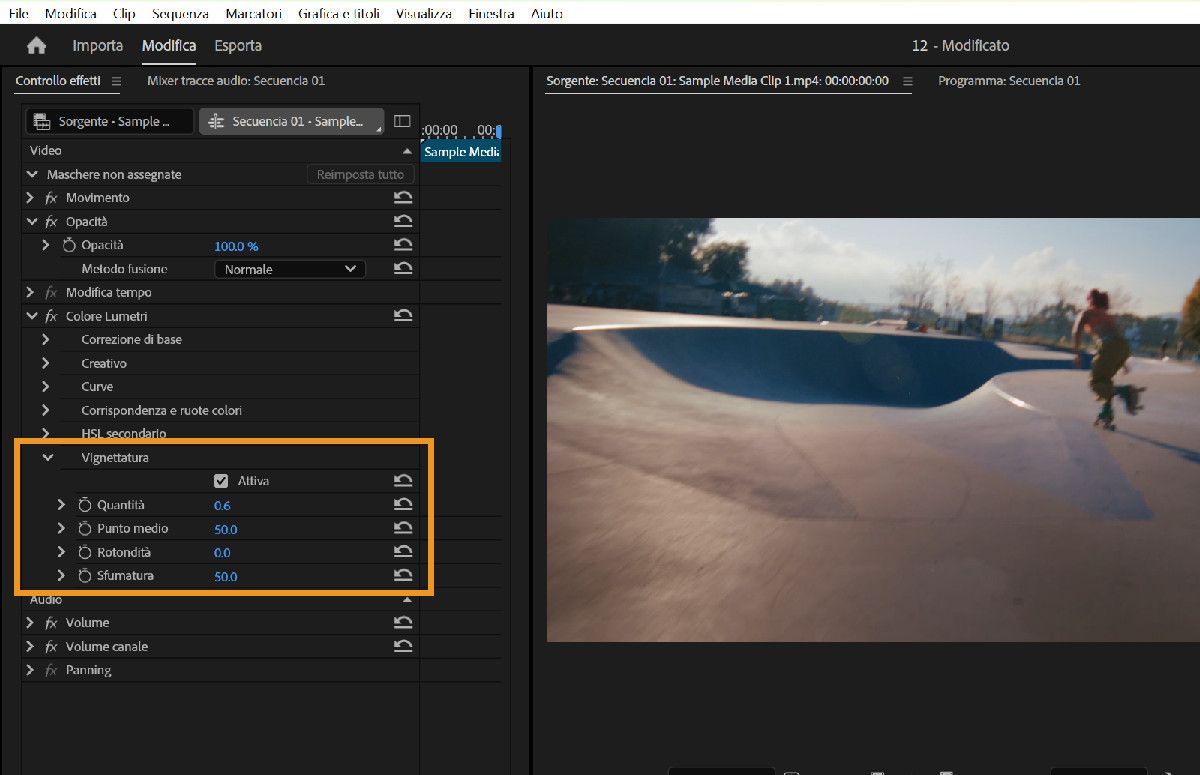The width and height of the screenshot is (1200, 775).
Task: Expand the Panning effect
Action: [30, 670]
